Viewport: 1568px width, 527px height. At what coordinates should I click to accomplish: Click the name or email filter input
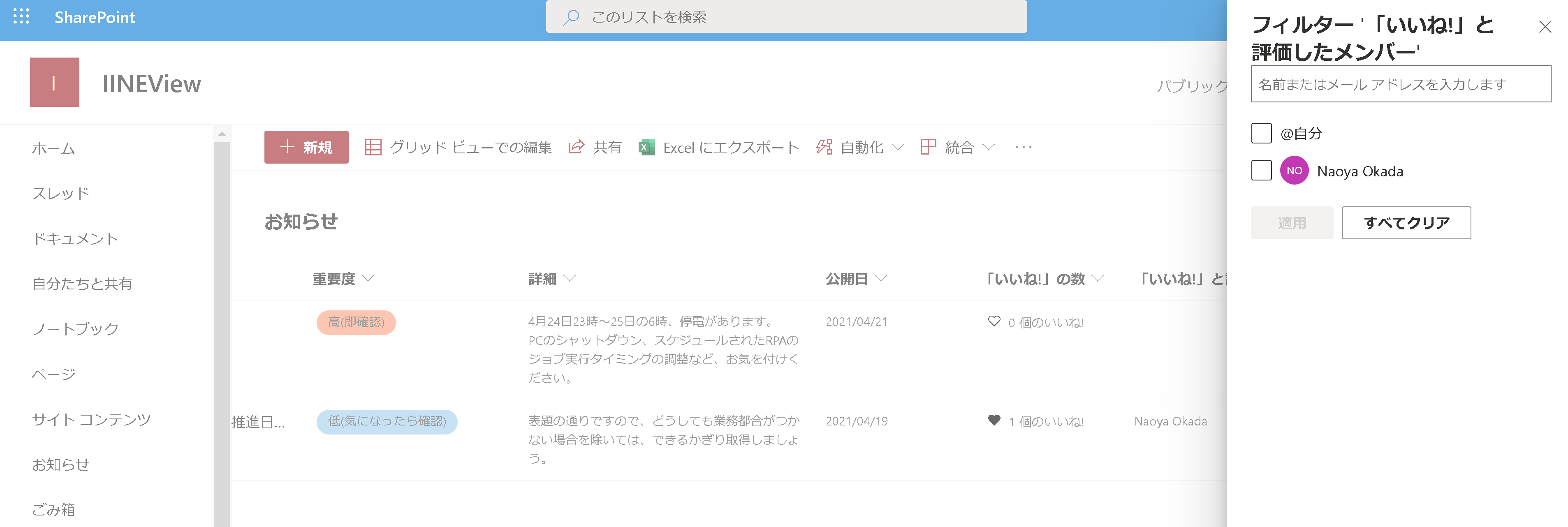1400,85
